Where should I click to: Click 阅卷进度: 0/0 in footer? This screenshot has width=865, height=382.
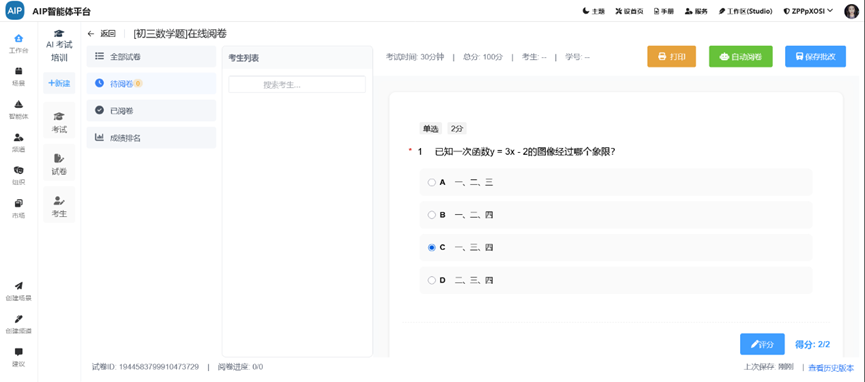click(x=240, y=367)
